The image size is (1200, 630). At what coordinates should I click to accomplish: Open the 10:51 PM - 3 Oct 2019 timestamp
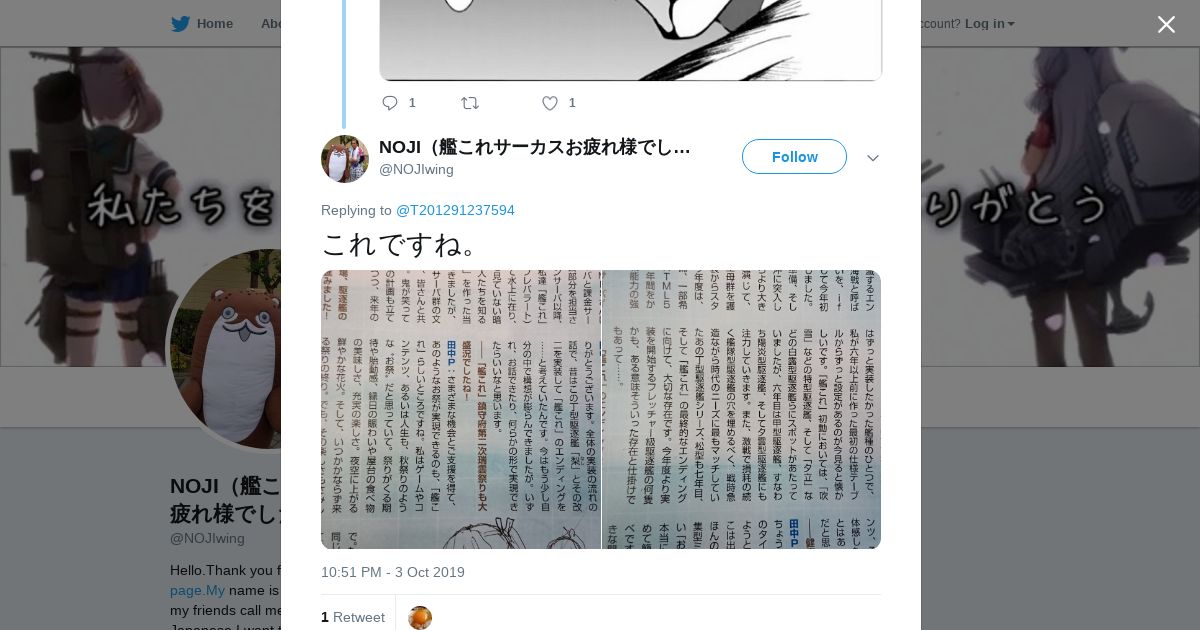pyautogui.click(x=393, y=572)
